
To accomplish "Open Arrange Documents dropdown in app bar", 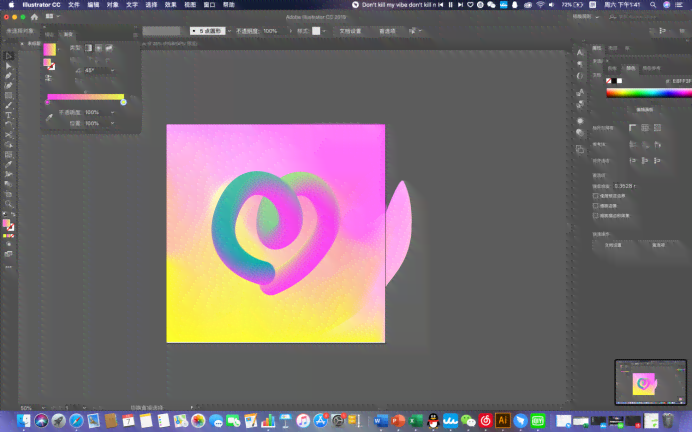I will pos(53,16).
